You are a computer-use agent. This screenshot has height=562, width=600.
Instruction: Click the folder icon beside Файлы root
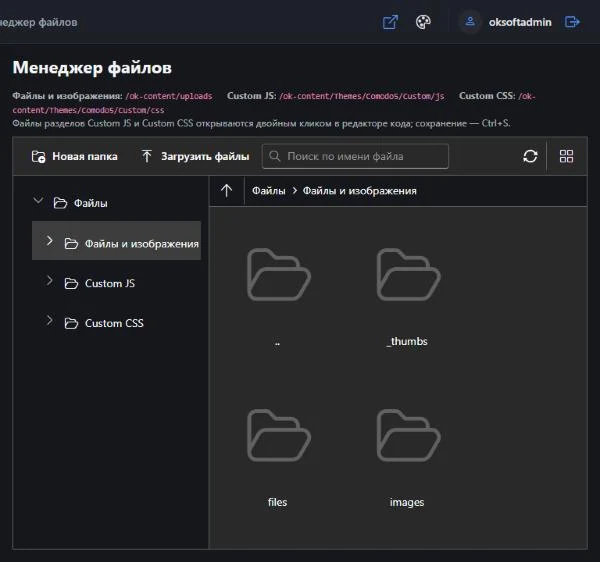60,203
